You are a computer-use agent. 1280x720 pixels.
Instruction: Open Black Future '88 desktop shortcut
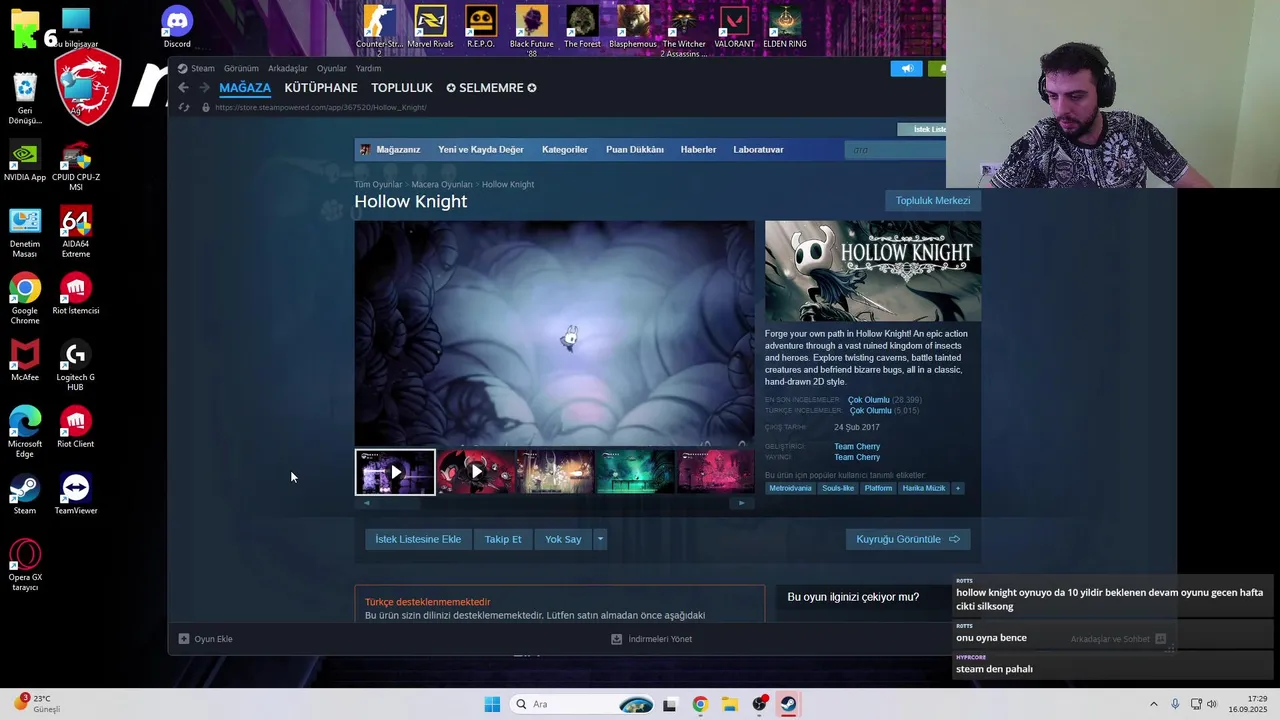click(x=532, y=30)
